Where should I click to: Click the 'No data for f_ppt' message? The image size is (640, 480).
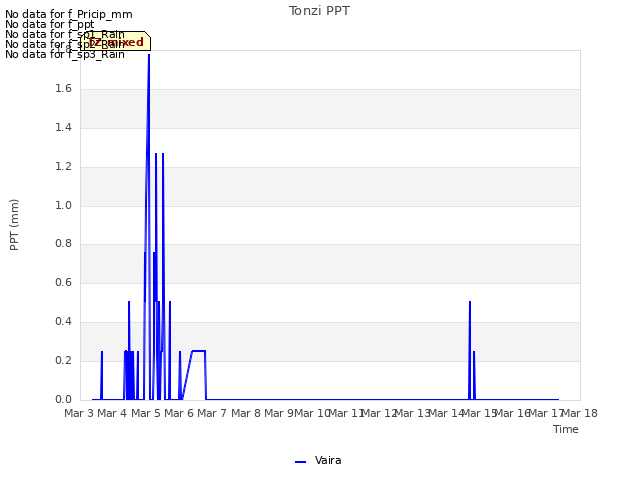pos(50,24)
